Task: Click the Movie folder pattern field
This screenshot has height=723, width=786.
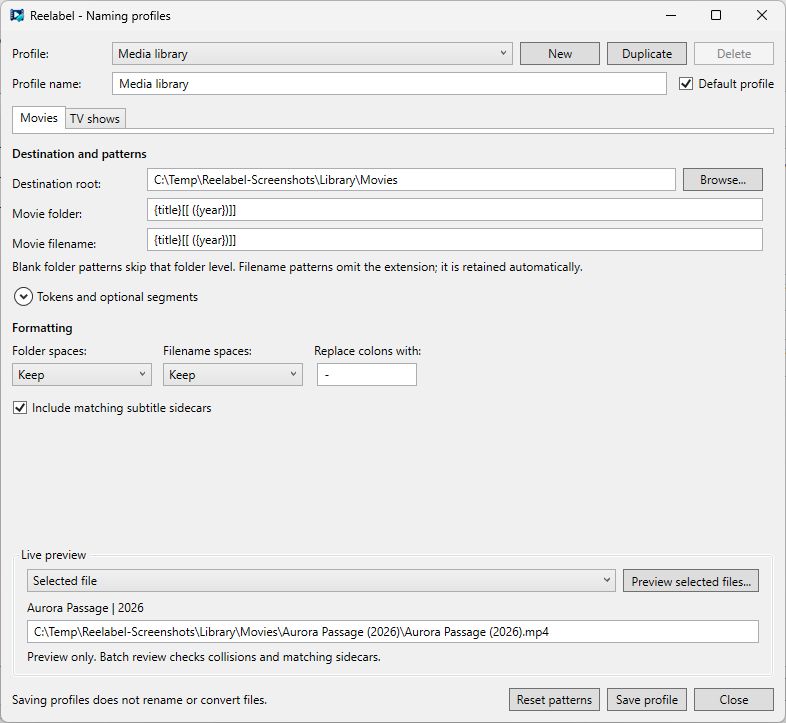Action: tap(455, 210)
